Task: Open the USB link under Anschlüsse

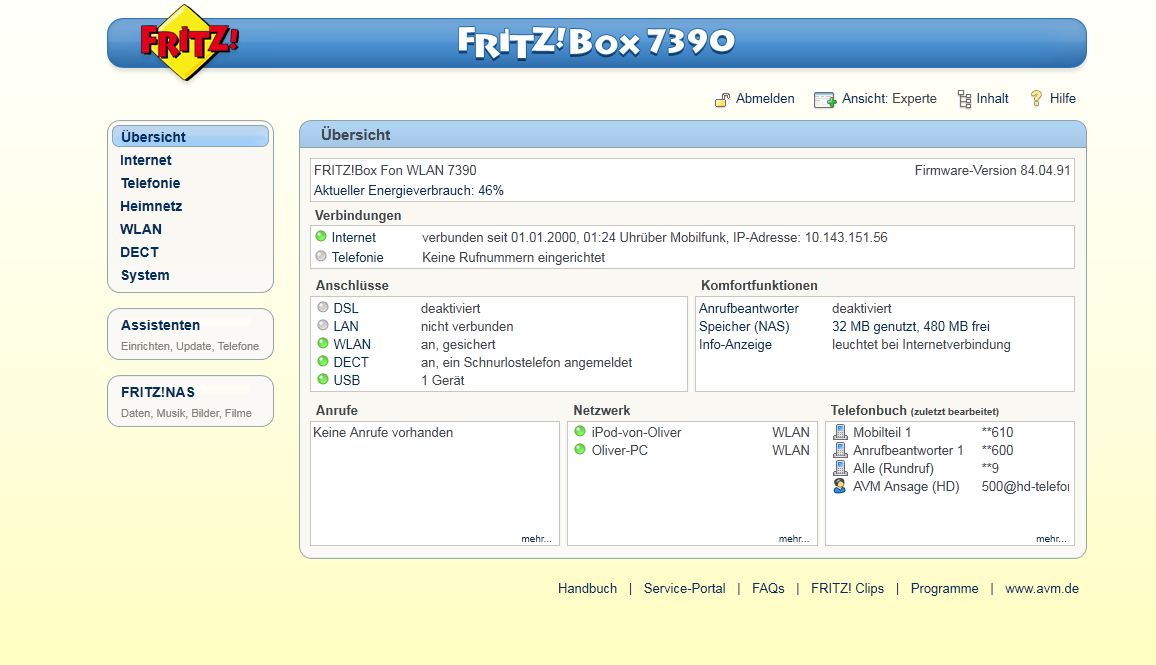Action: click(347, 380)
